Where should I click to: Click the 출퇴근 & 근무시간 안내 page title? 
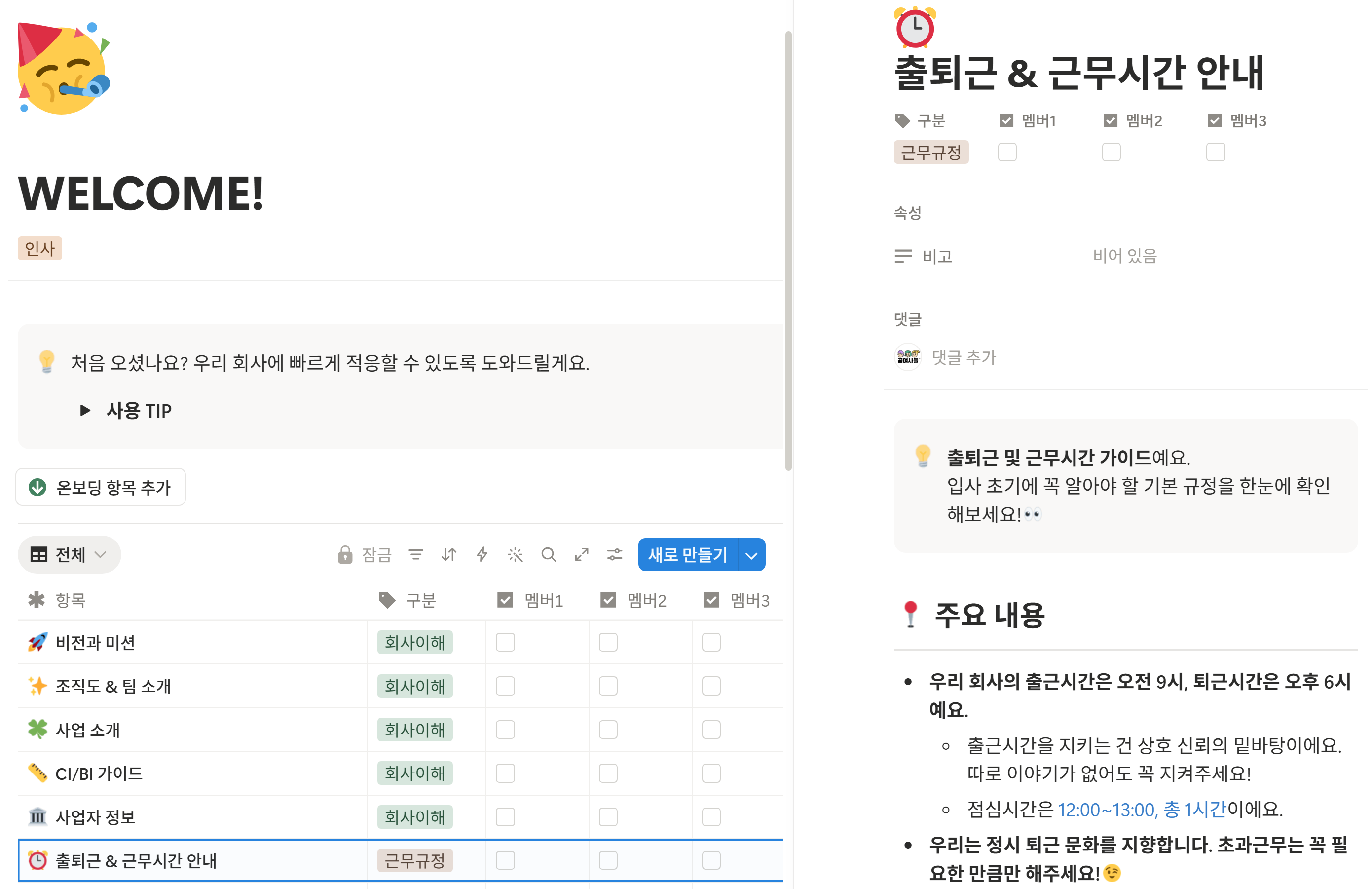(1078, 73)
